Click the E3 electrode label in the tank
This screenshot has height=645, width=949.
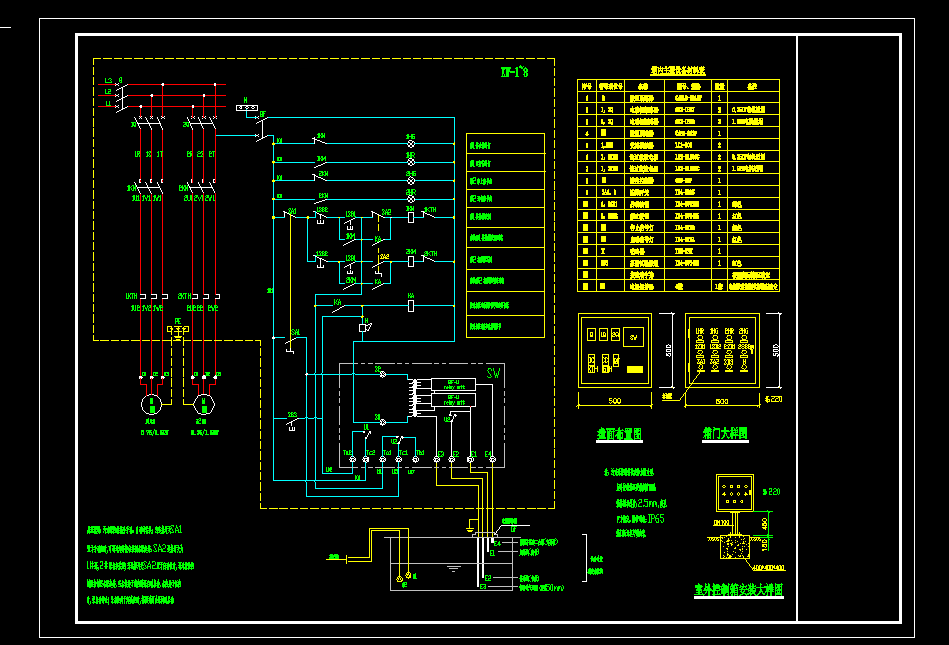[484, 586]
